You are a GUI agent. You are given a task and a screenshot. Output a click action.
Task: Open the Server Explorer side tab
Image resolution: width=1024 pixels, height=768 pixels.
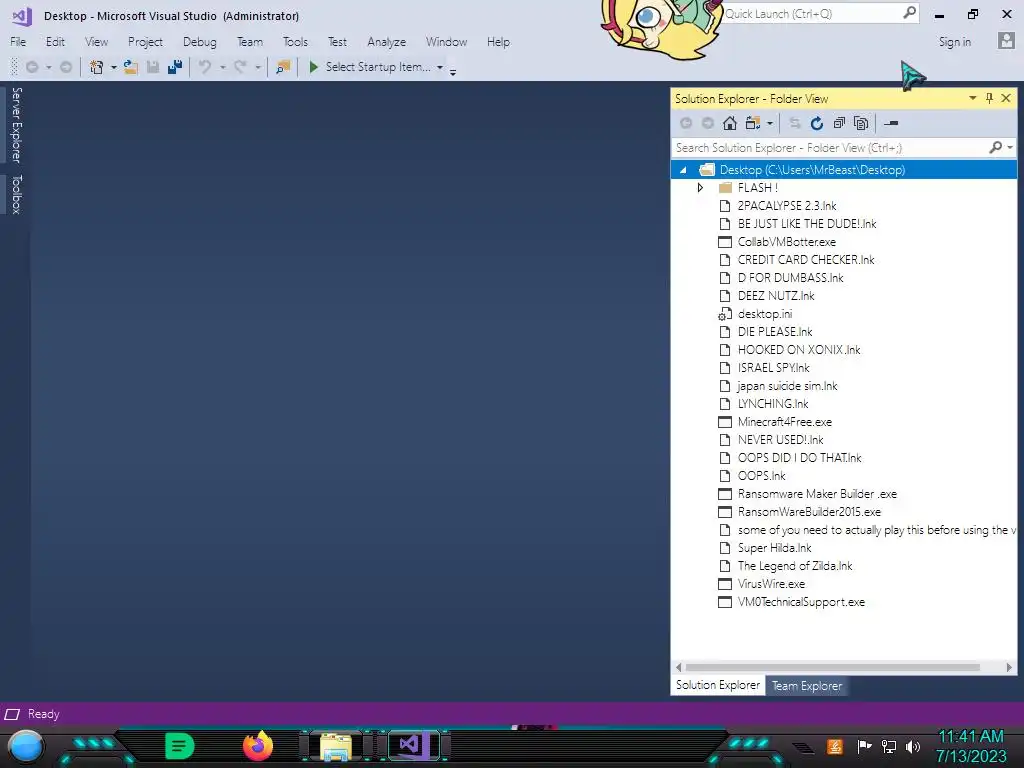(16, 125)
